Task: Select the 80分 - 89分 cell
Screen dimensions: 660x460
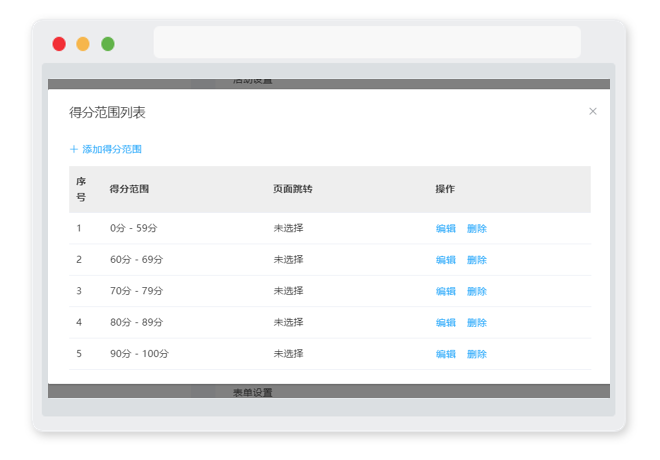Action: pos(136,322)
